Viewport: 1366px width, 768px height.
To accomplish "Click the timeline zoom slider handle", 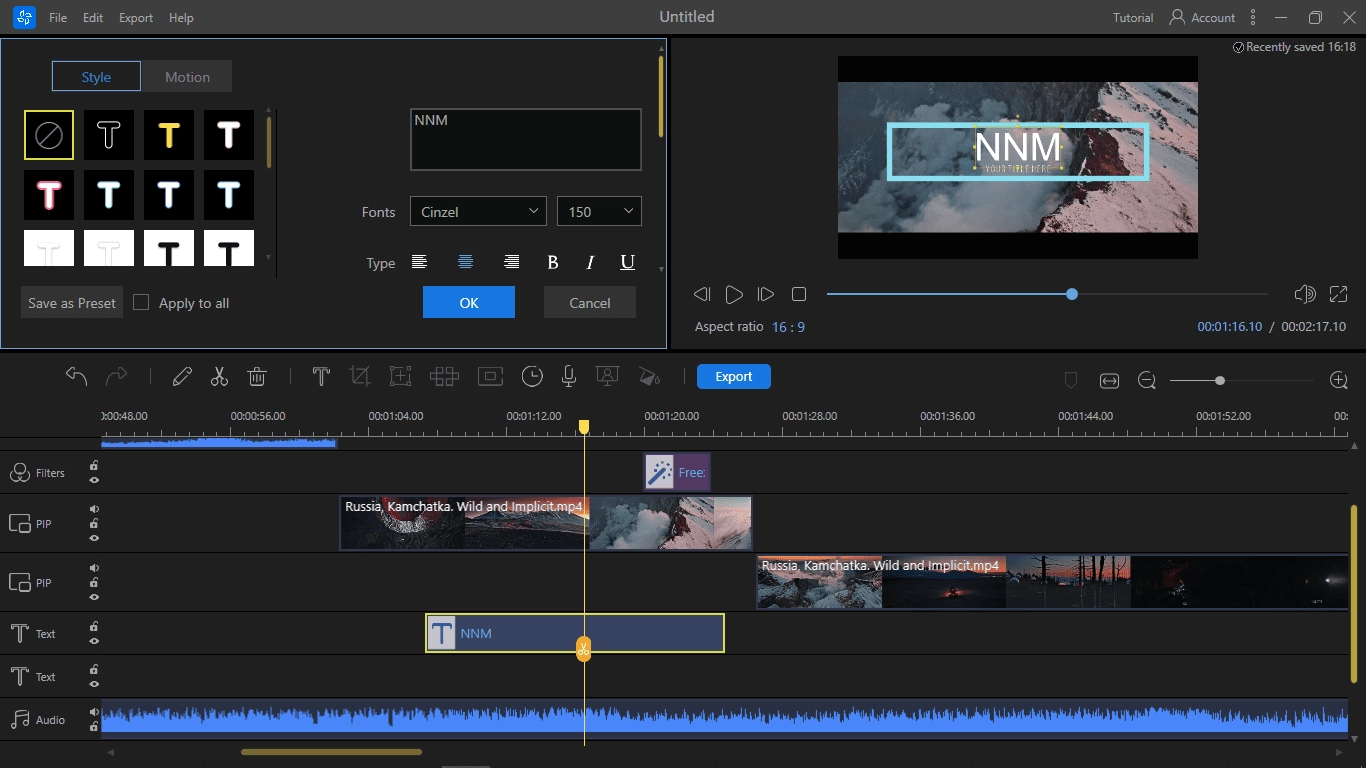I will point(1220,380).
